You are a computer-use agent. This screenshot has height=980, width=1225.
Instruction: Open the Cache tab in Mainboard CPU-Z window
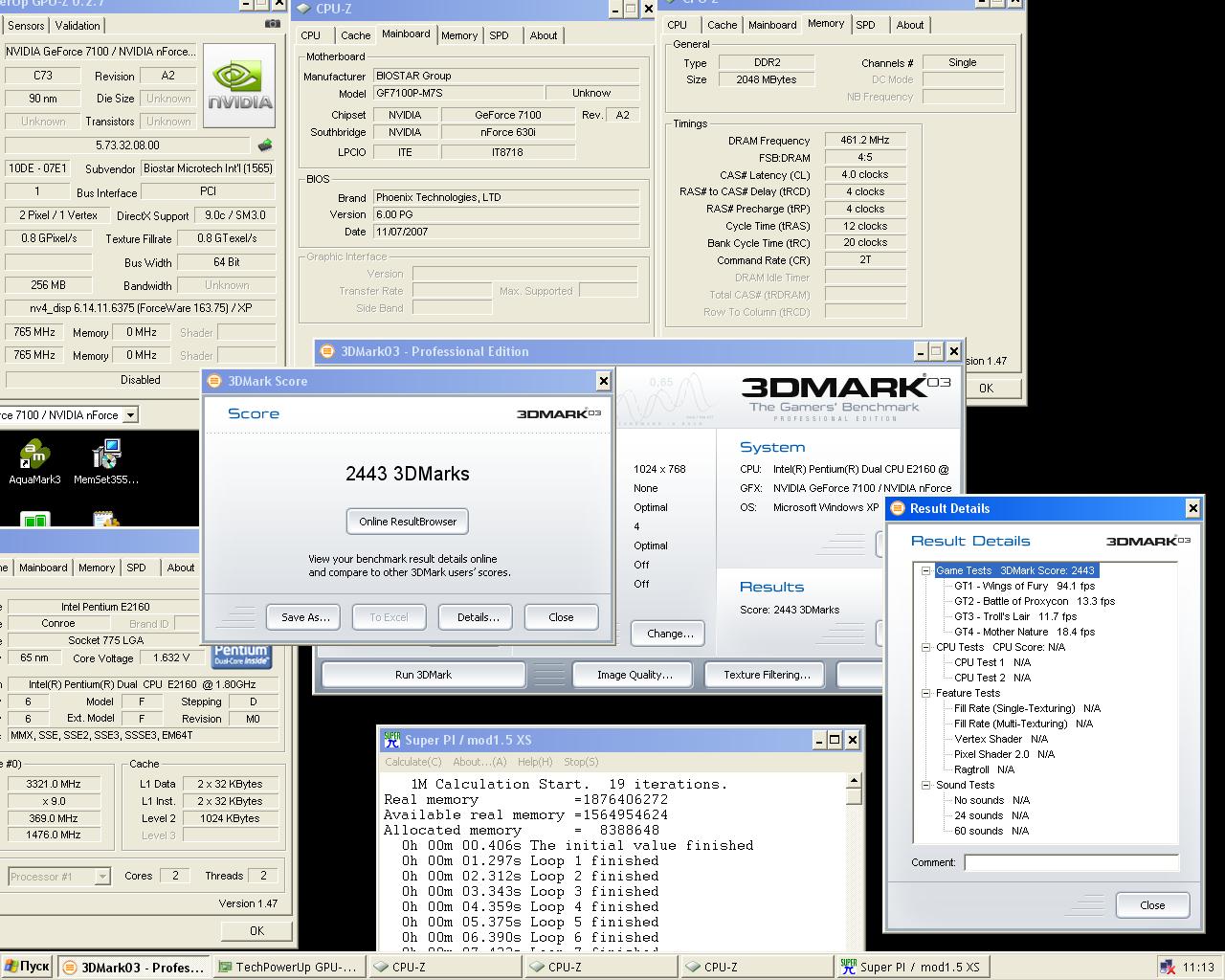click(355, 35)
